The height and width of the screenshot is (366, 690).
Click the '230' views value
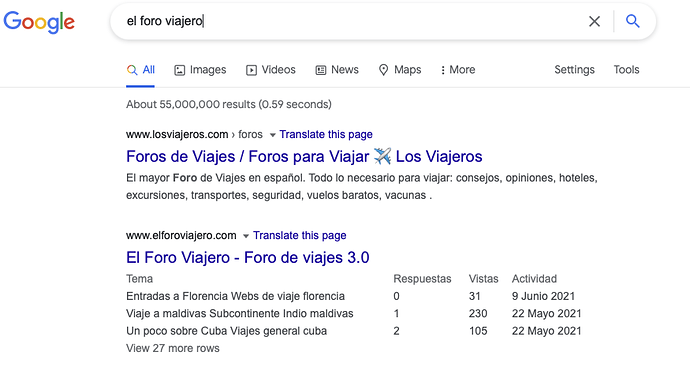point(478,314)
